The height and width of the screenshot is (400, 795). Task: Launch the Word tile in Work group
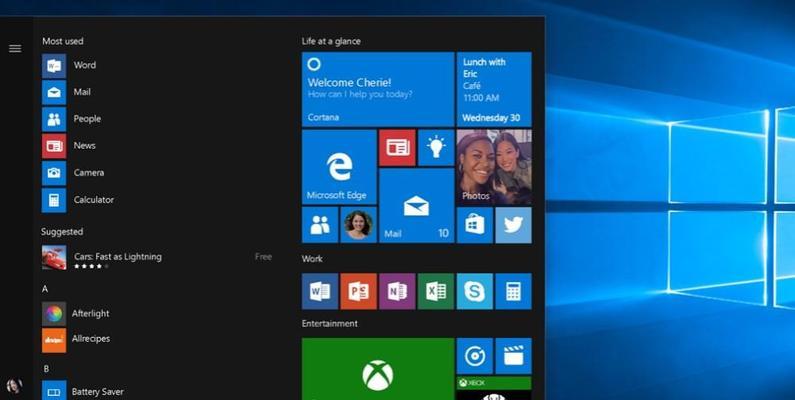(320, 292)
